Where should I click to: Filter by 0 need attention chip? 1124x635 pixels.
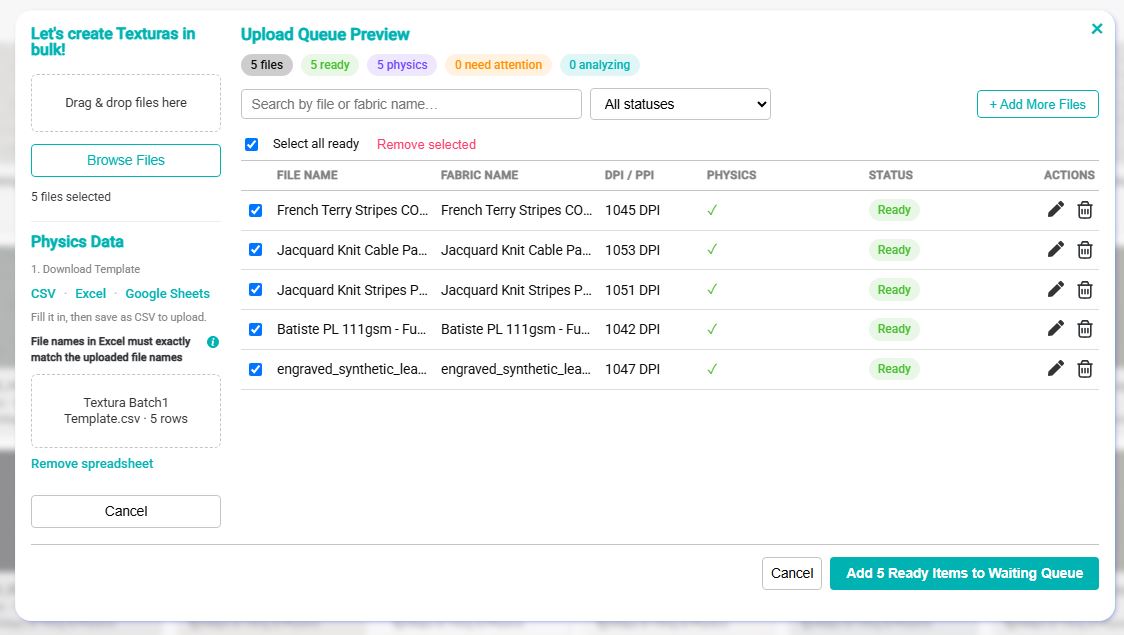tap(498, 65)
